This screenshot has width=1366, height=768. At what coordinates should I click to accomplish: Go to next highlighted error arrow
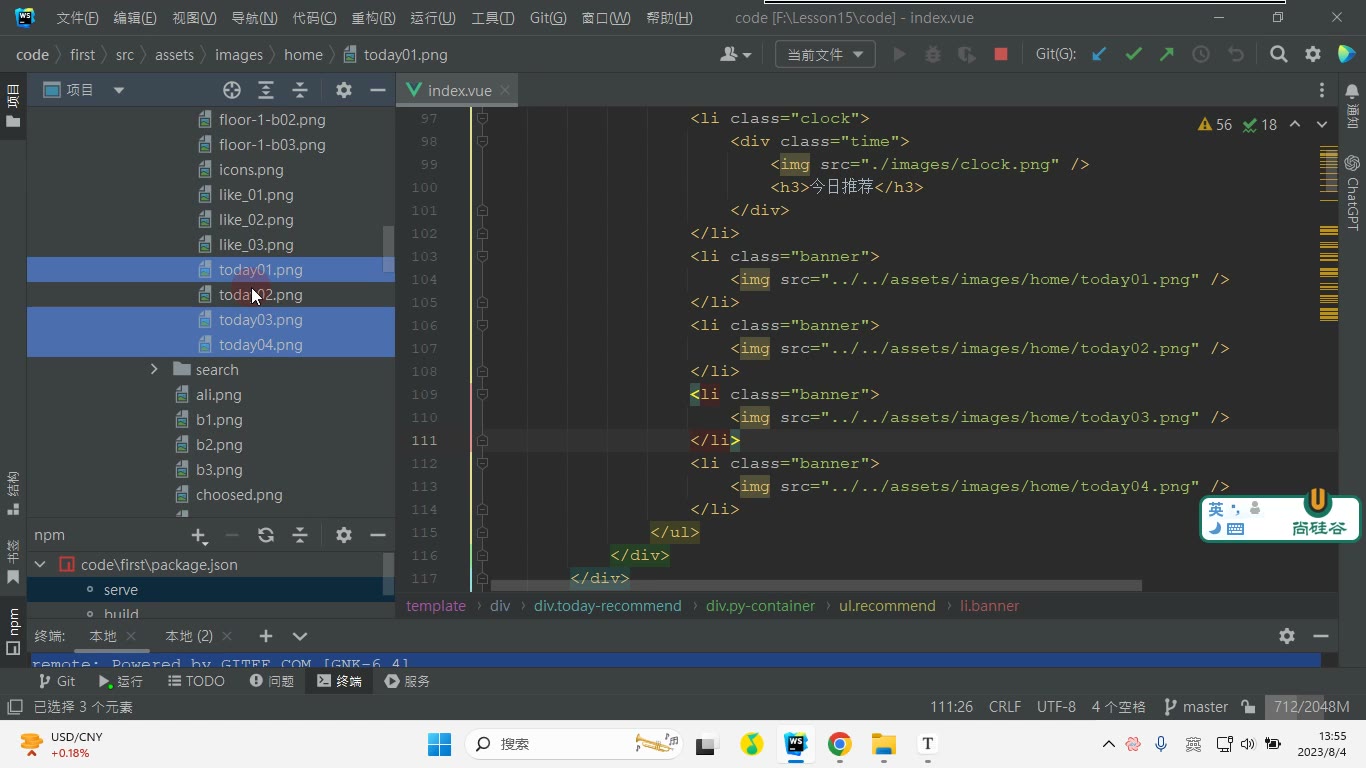(x=1322, y=125)
